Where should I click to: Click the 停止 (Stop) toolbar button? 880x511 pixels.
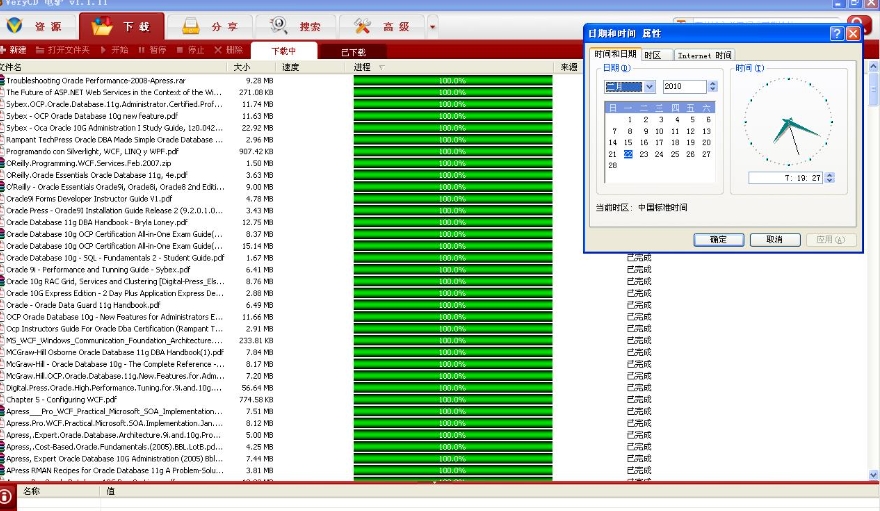click(190, 50)
